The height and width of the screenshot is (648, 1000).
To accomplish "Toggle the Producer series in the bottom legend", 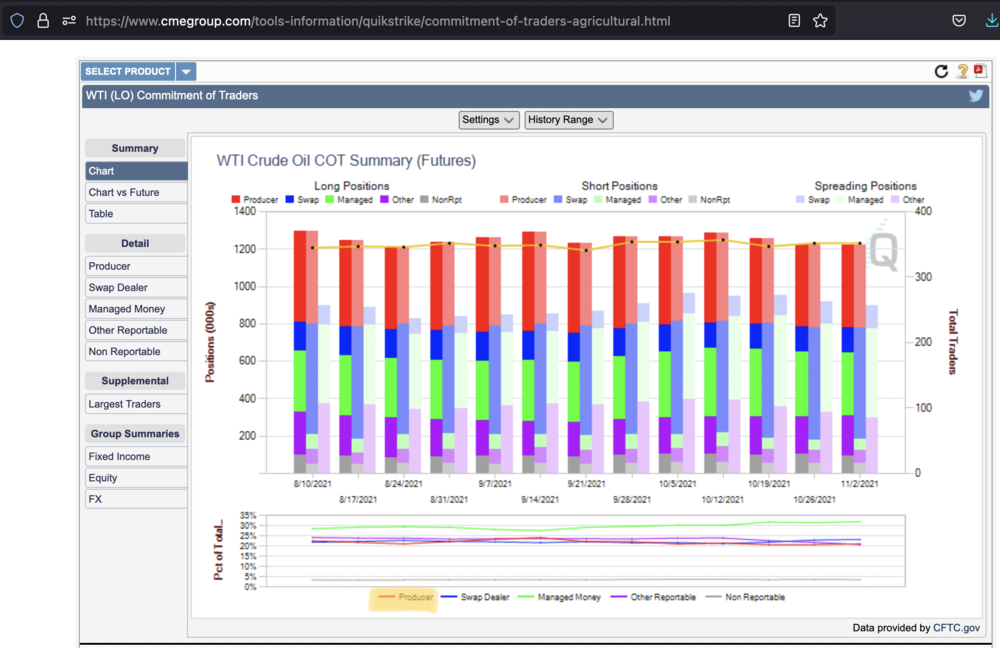I will (404, 597).
